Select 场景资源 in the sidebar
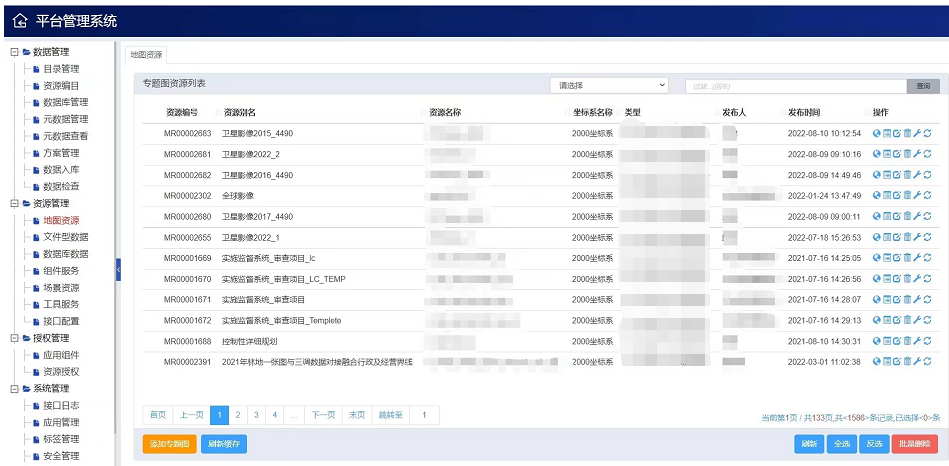This screenshot has height=466, width=949. (61, 287)
